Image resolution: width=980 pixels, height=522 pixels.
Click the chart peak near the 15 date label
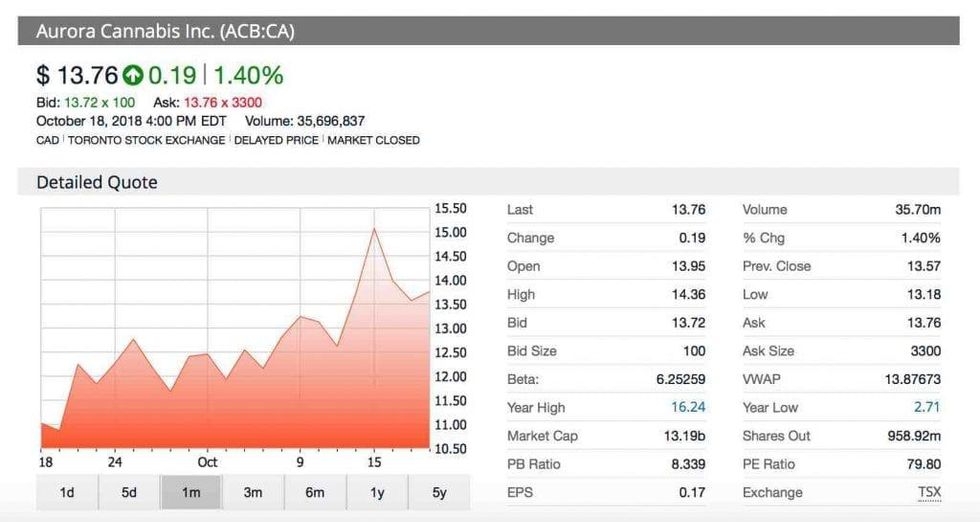(x=374, y=229)
